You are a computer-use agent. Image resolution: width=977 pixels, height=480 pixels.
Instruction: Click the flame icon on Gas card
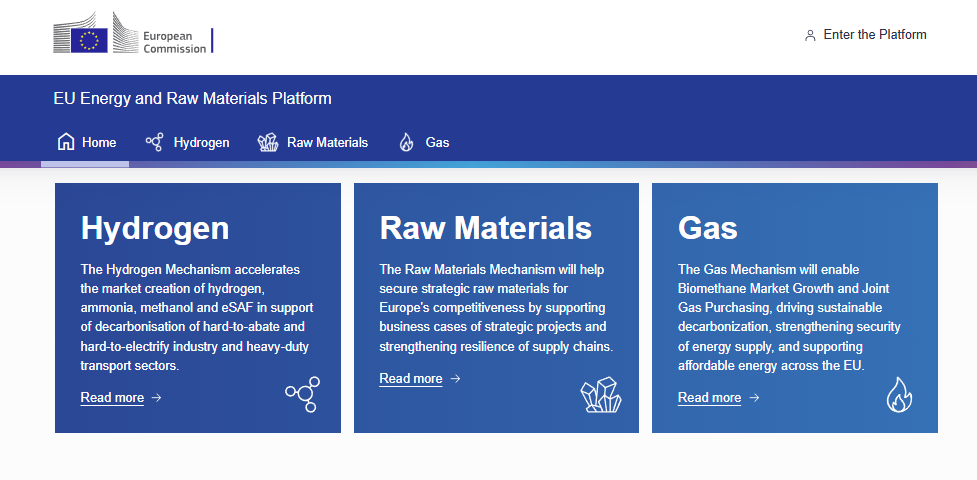(x=899, y=395)
